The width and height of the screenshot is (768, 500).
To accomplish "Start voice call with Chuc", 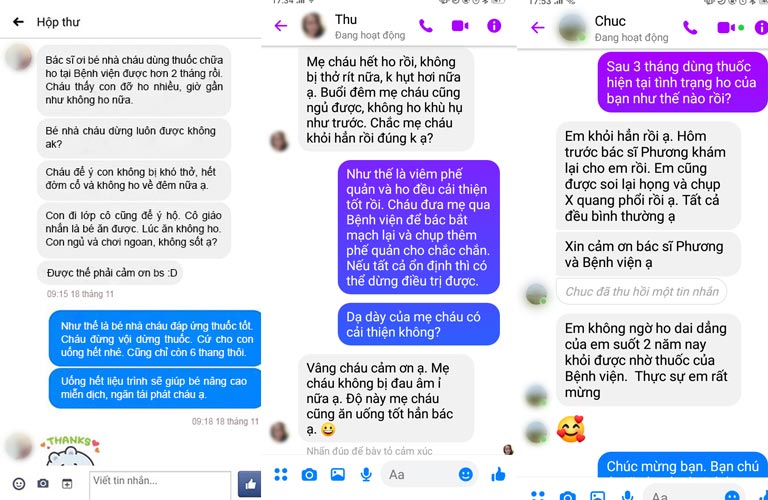I will coord(690,27).
